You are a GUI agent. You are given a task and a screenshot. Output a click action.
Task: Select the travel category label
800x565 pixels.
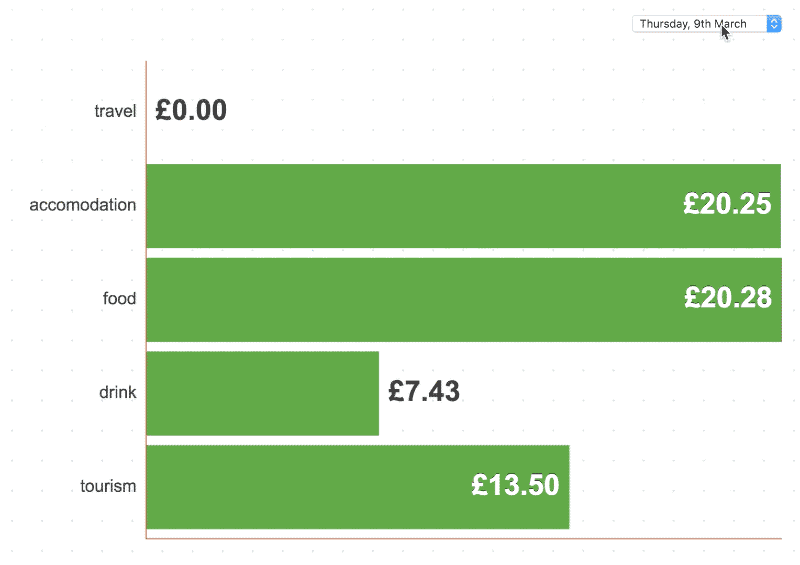115,111
